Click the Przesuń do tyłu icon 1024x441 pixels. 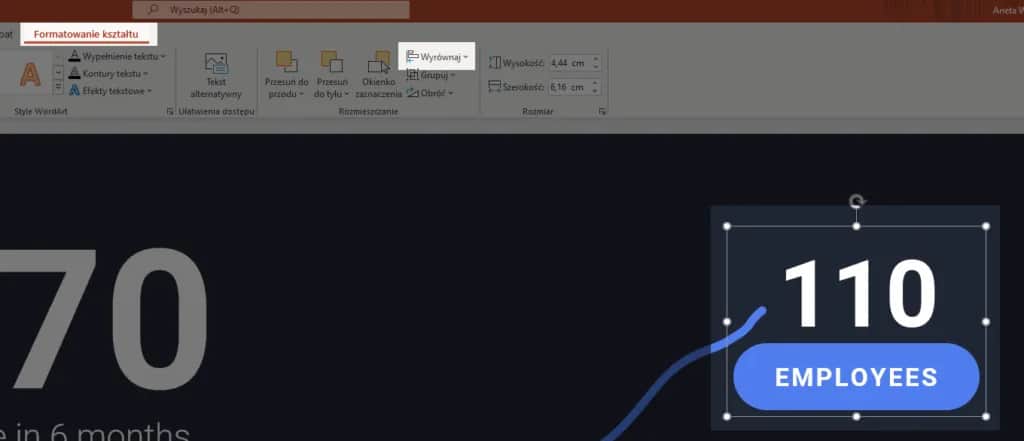click(332, 61)
